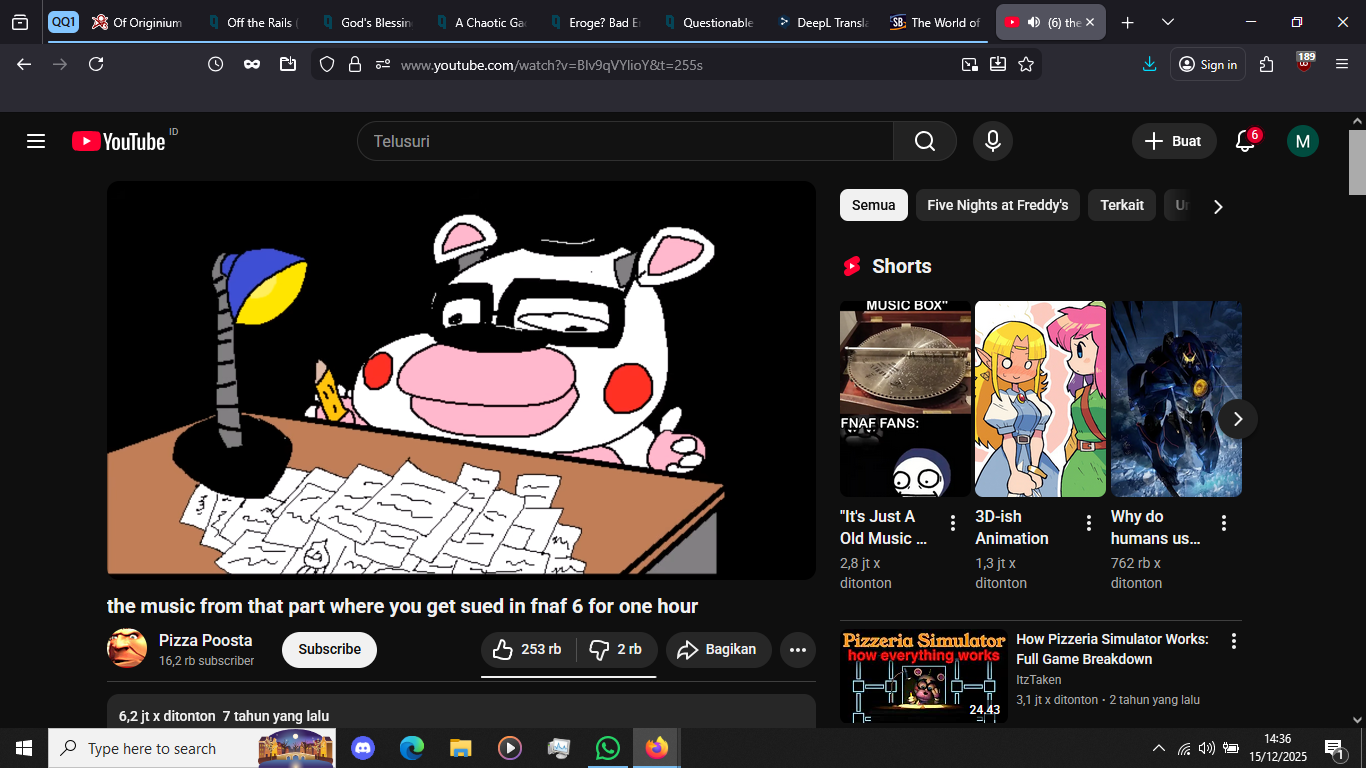
Task: Switch to the Of Originium tab
Action: (138, 22)
